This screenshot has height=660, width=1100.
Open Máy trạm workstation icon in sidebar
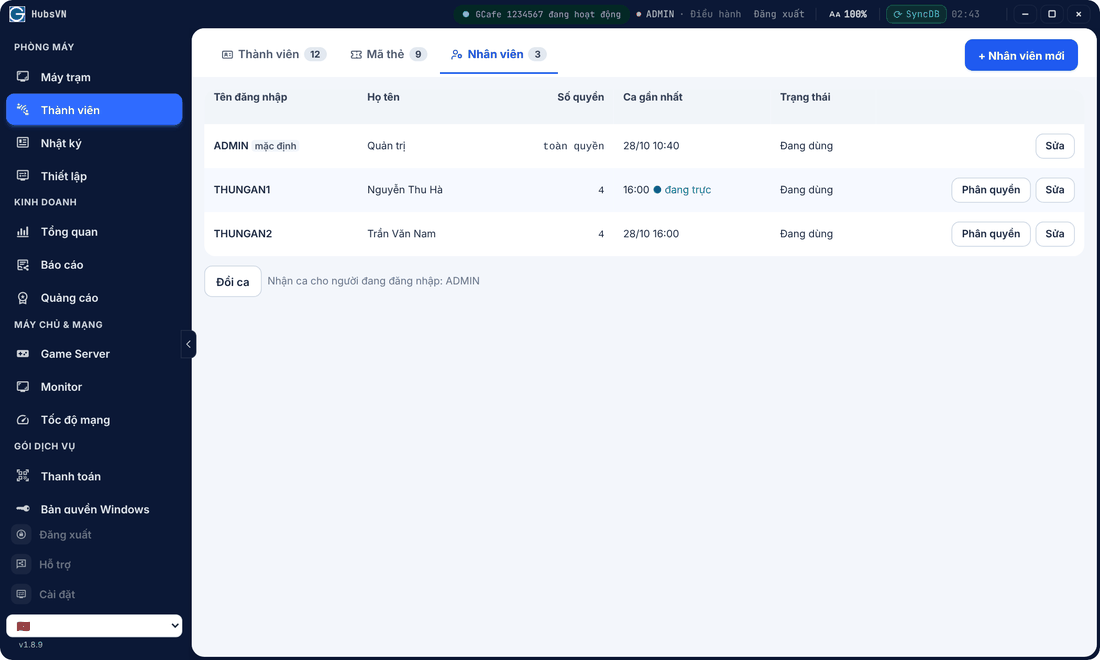(23, 76)
